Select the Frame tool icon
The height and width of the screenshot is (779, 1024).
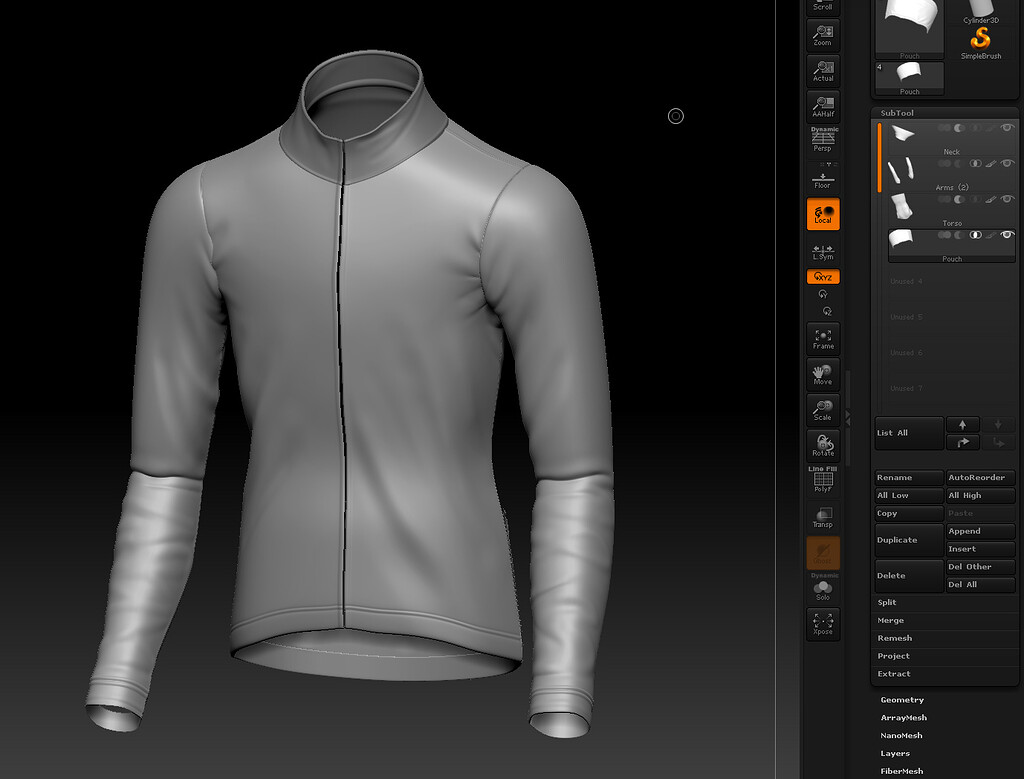(822, 340)
